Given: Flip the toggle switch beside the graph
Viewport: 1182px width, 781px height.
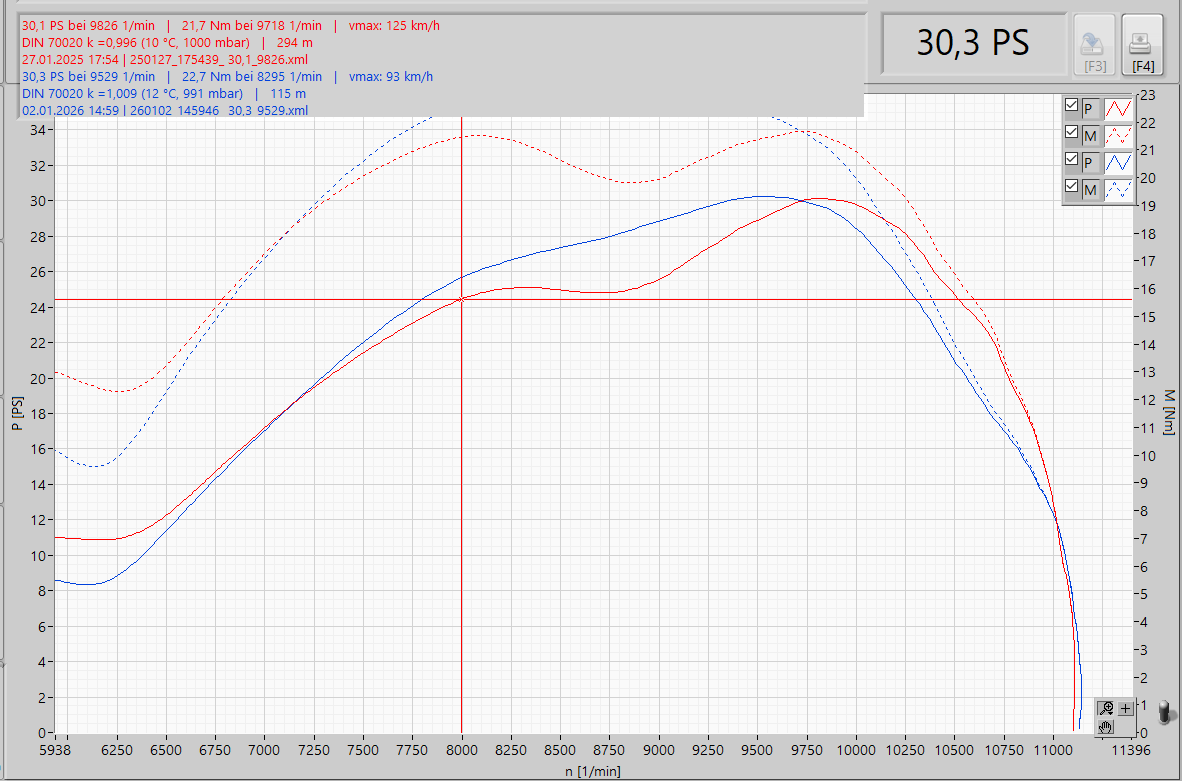Looking at the screenshot, I should click(1164, 712).
